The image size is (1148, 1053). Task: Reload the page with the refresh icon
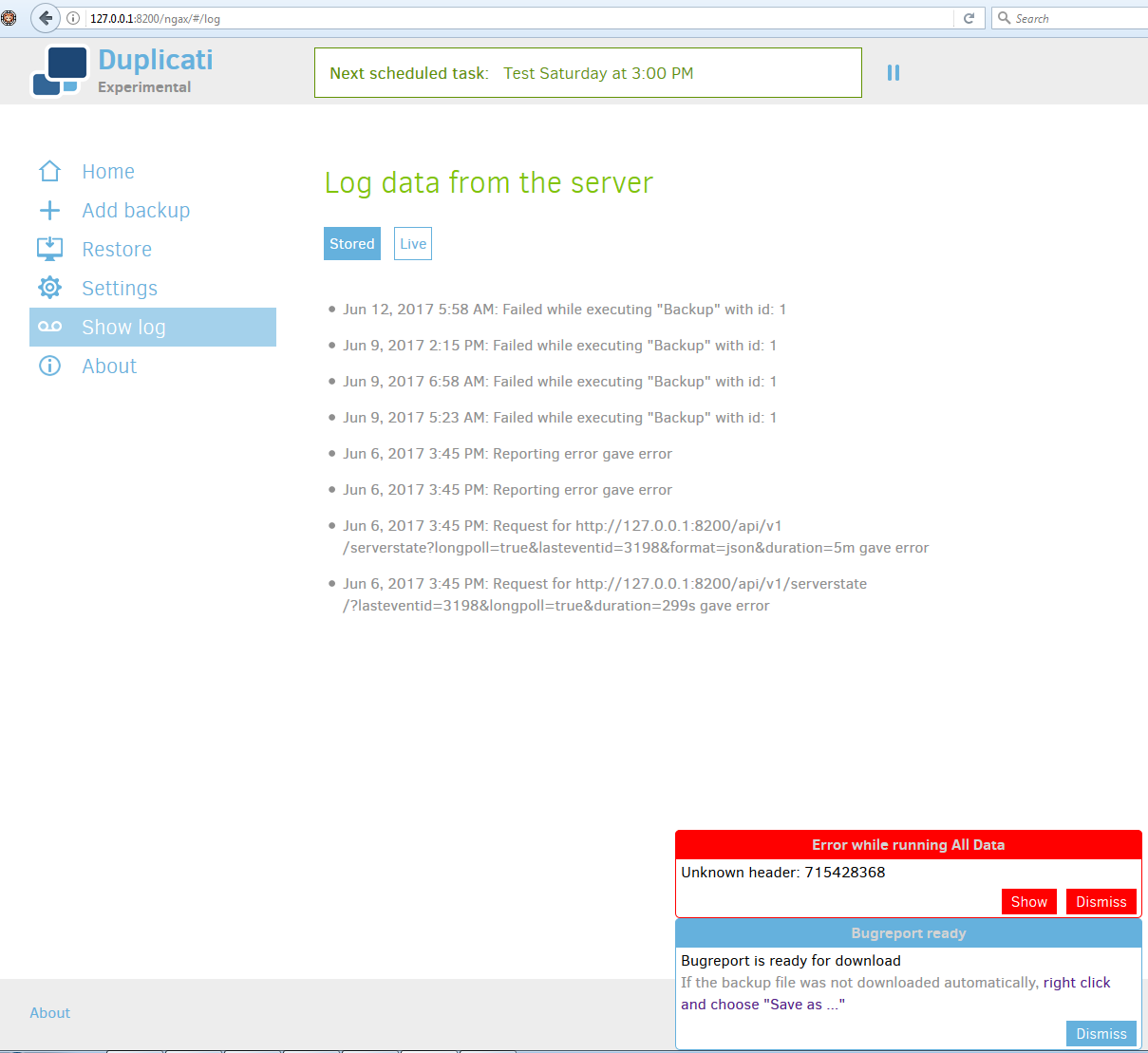click(x=968, y=17)
